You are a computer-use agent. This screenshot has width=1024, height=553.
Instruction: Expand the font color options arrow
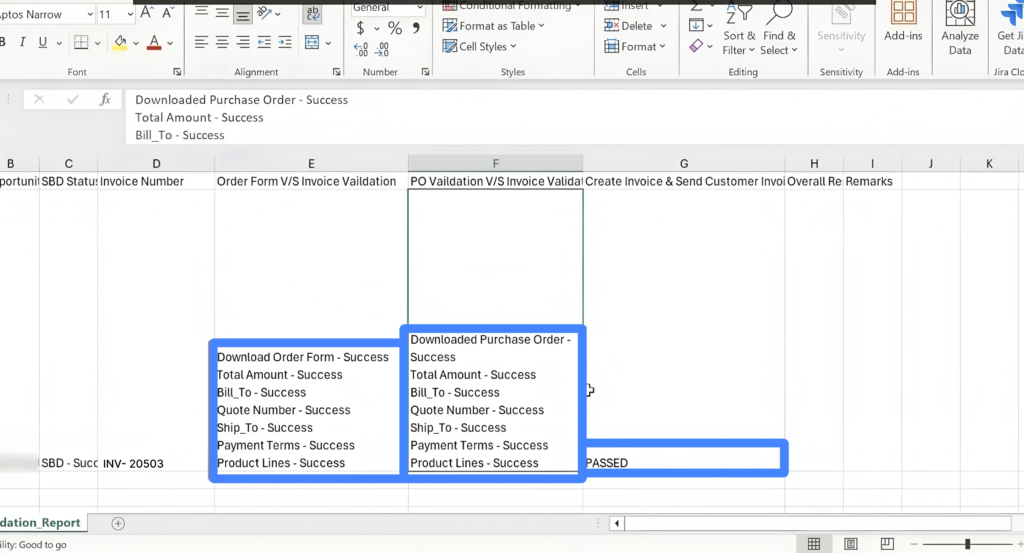(170, 43)
